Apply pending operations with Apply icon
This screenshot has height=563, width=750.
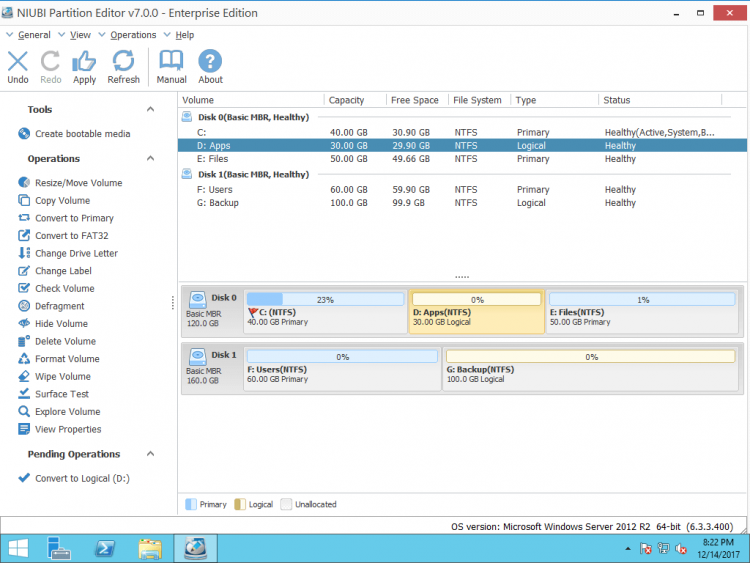(x=84, y=66)
